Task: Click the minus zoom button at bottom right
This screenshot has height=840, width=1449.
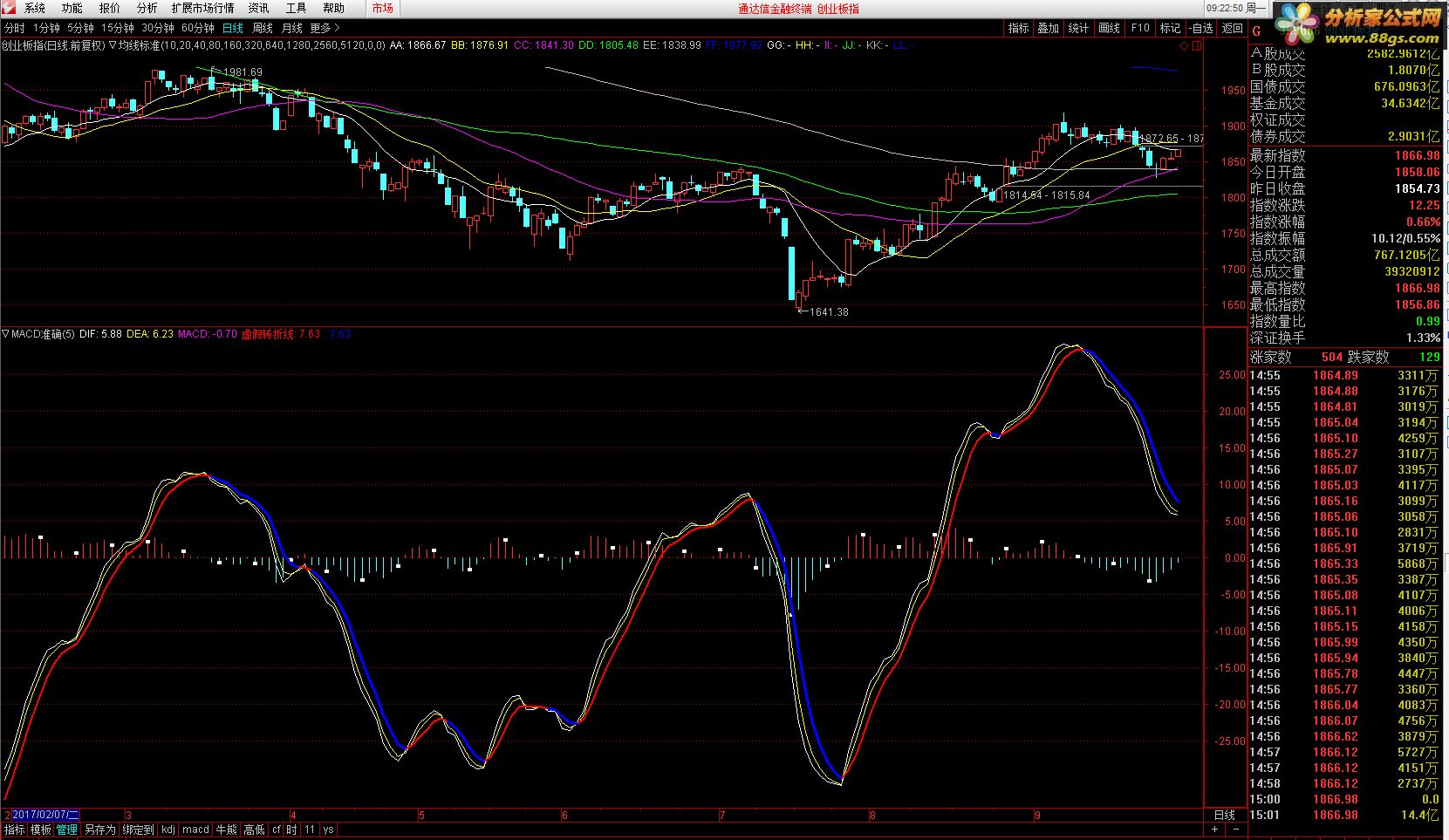Action: tap(1237, 830)
